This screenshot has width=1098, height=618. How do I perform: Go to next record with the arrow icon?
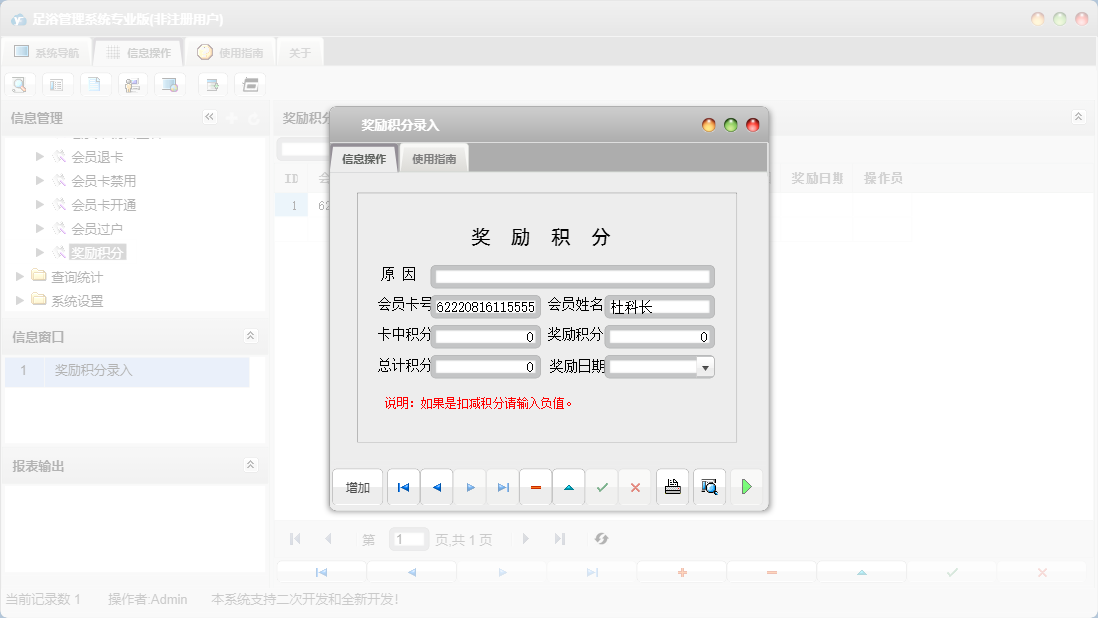pos(469,487)
